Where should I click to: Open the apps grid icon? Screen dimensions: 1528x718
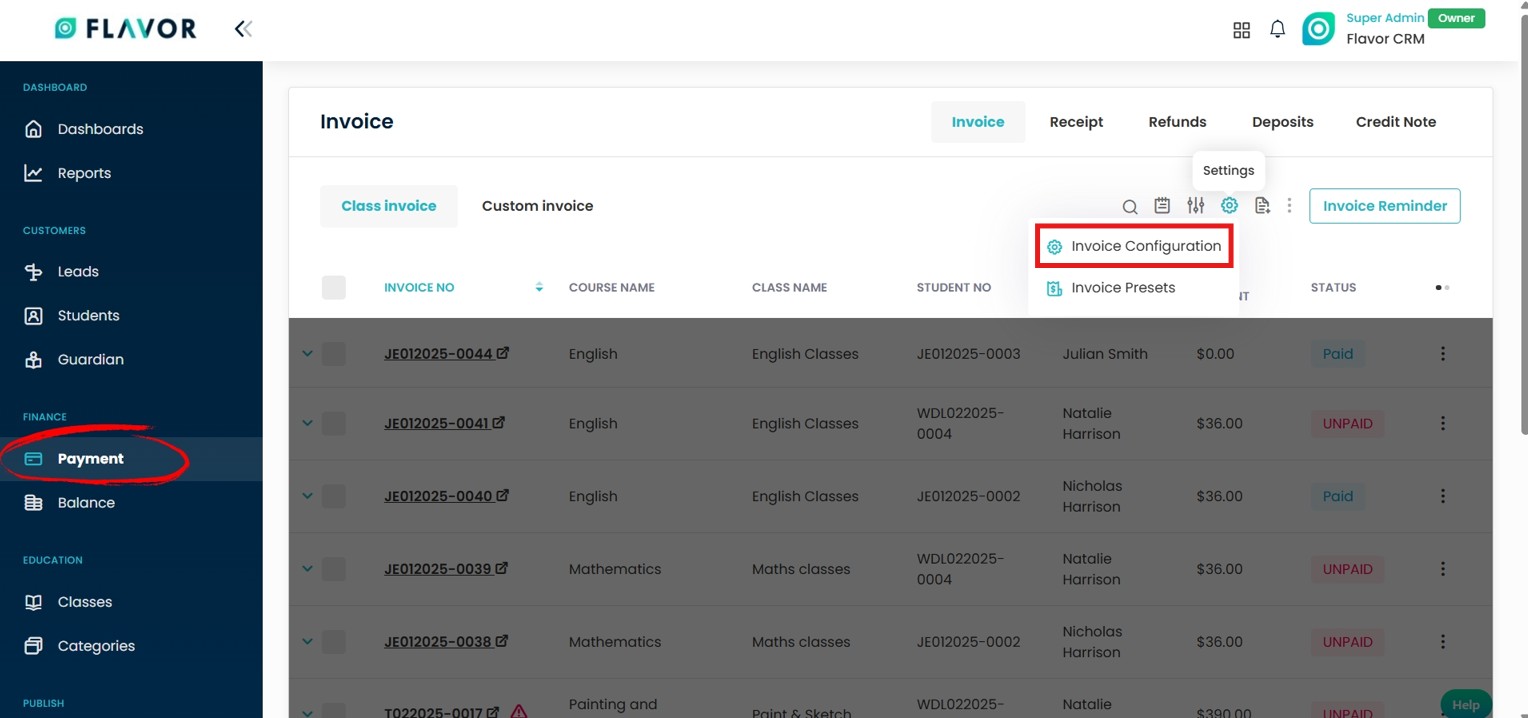(x=1241, y=30)
